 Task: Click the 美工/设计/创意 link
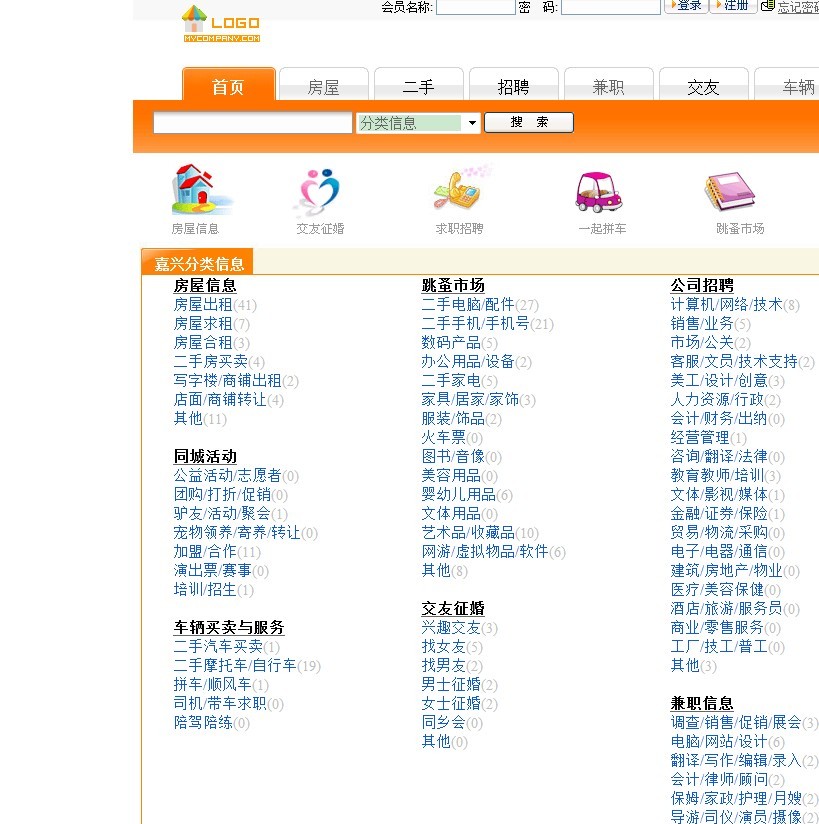(x=719, y=380)
